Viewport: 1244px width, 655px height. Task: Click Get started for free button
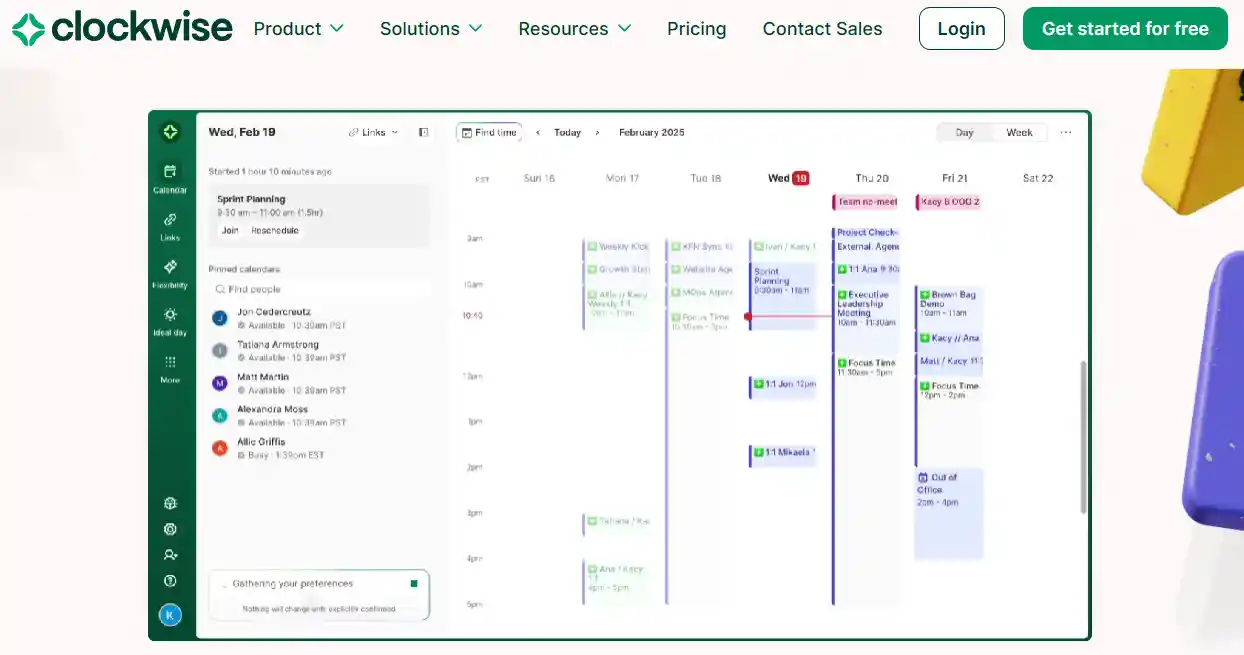1125,29
